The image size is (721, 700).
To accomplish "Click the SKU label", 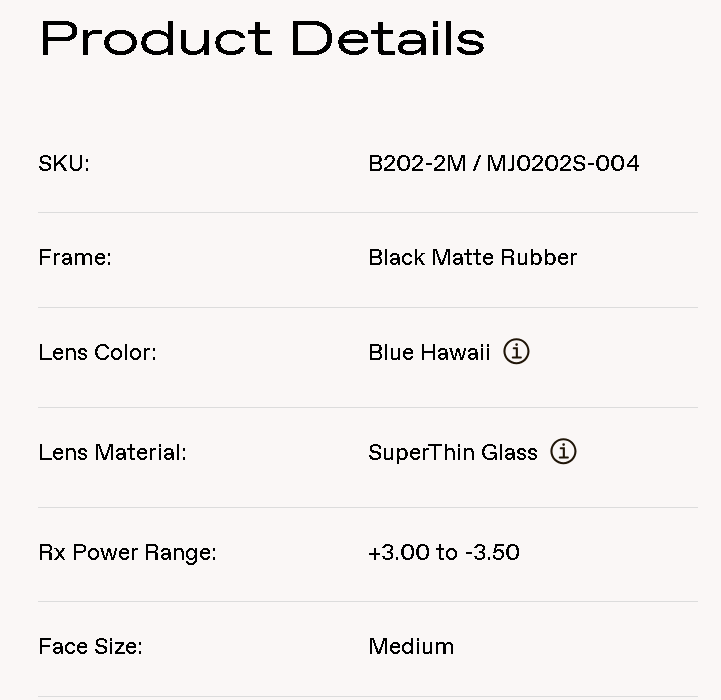I will pos(64,163).
